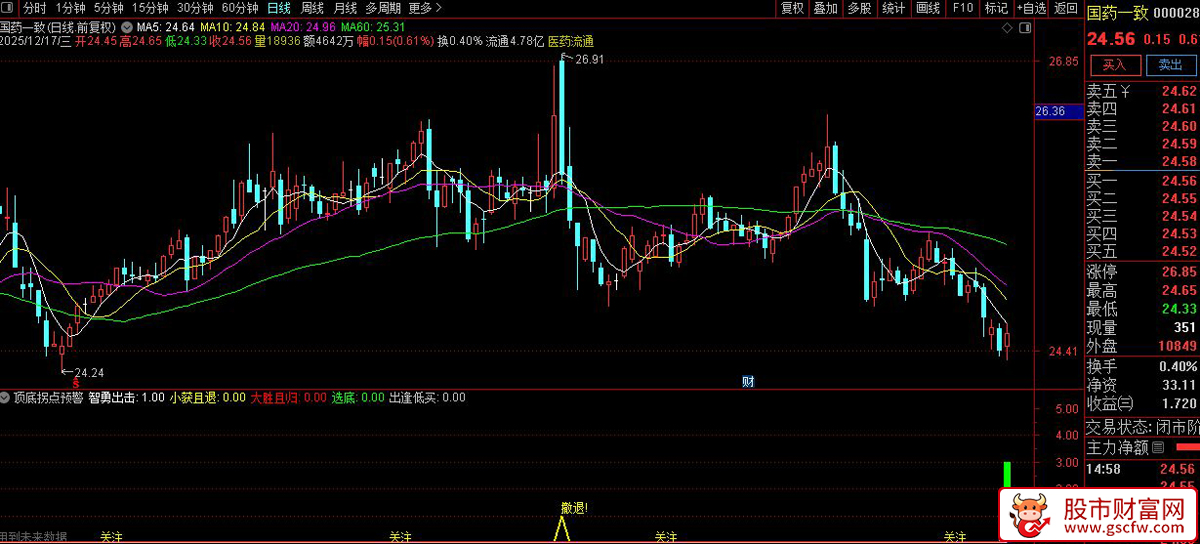Open the 主力净额 list icon
The width and height of the screenshot is (1200, 544).
point(1157,446)
